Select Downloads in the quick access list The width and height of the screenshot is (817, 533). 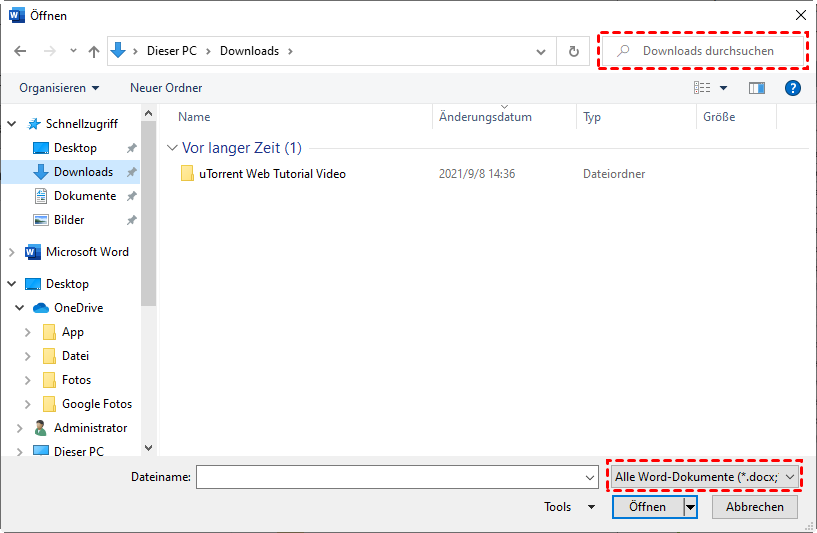coord(83,172)
